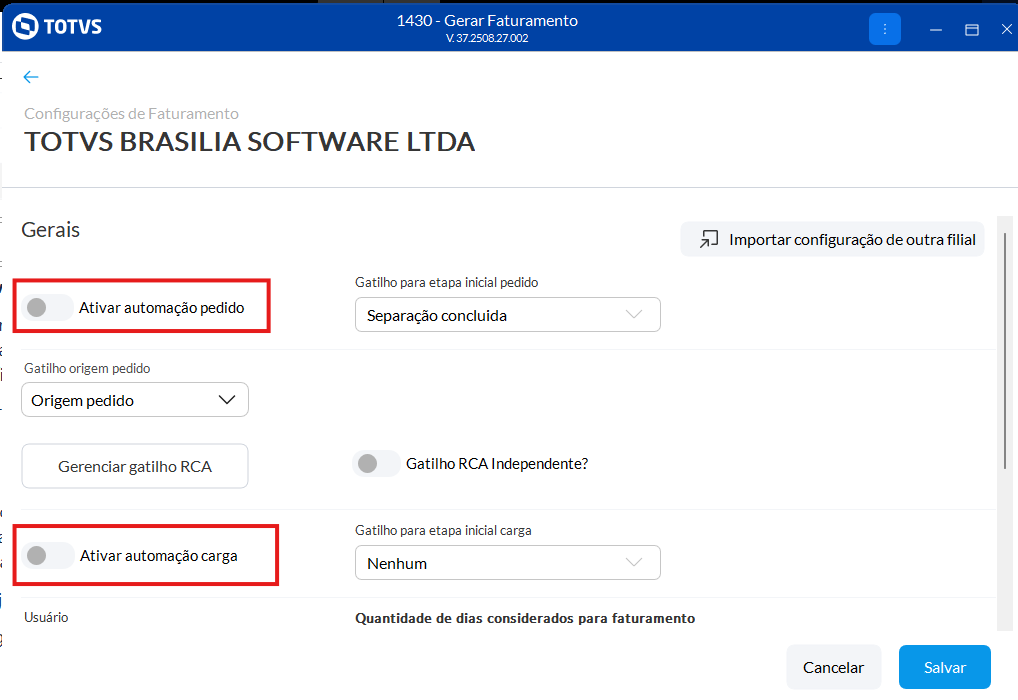The height and width of the screenshot is (700, 1018).
Task: Open Gatilho para etapa inicial carga dropdown
Action: coord(507,563)
